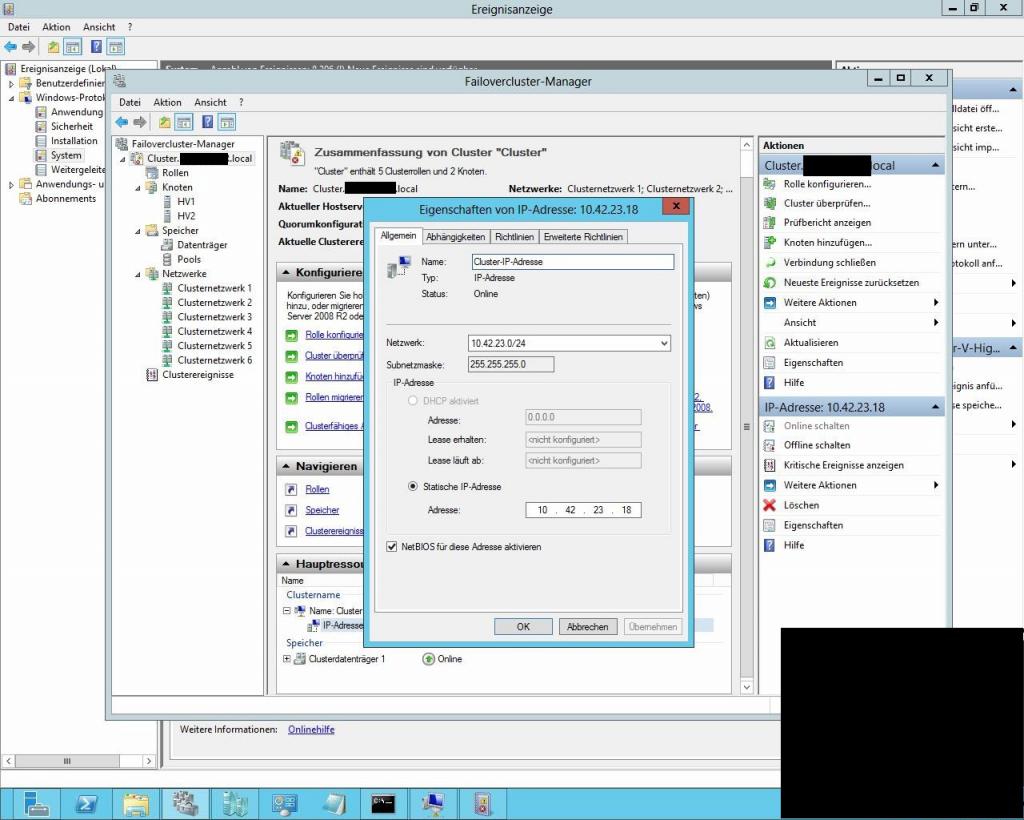Click the help icon in Ereignisanzeige toolbar
The image size is (1024, 820).
97,47
